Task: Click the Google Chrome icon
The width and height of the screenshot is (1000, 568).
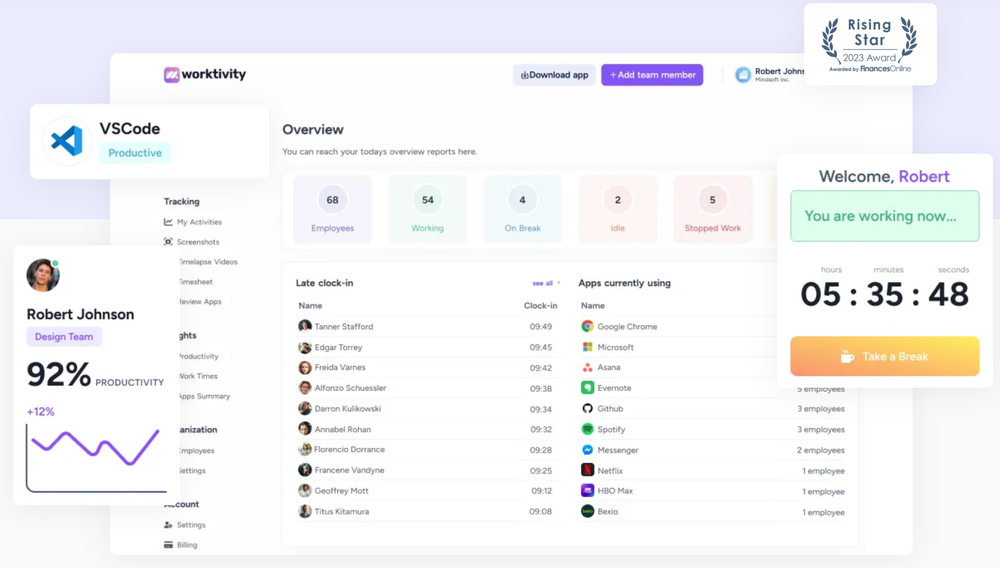Action: (587, 326)
